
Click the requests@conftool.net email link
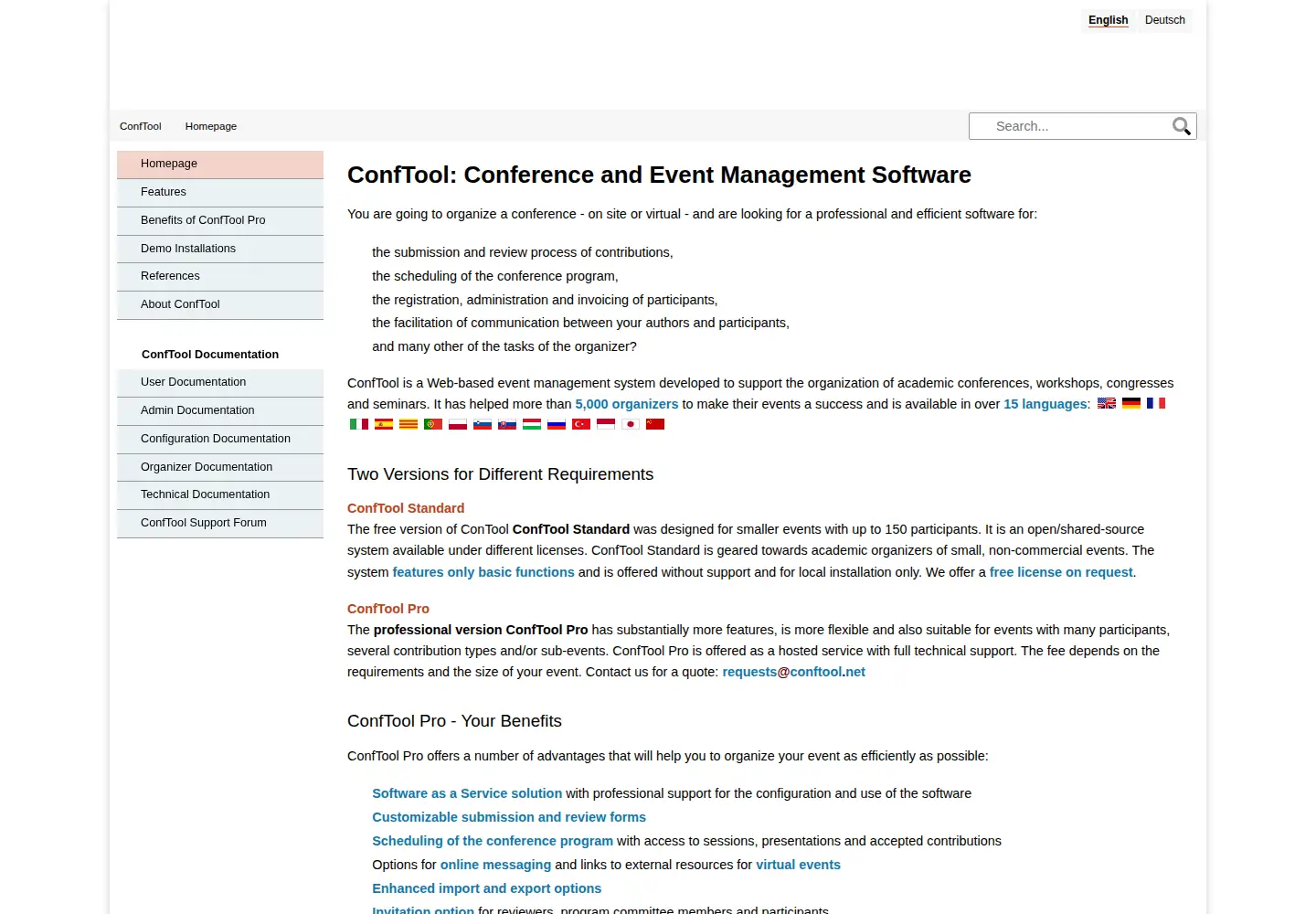[793, 672]
